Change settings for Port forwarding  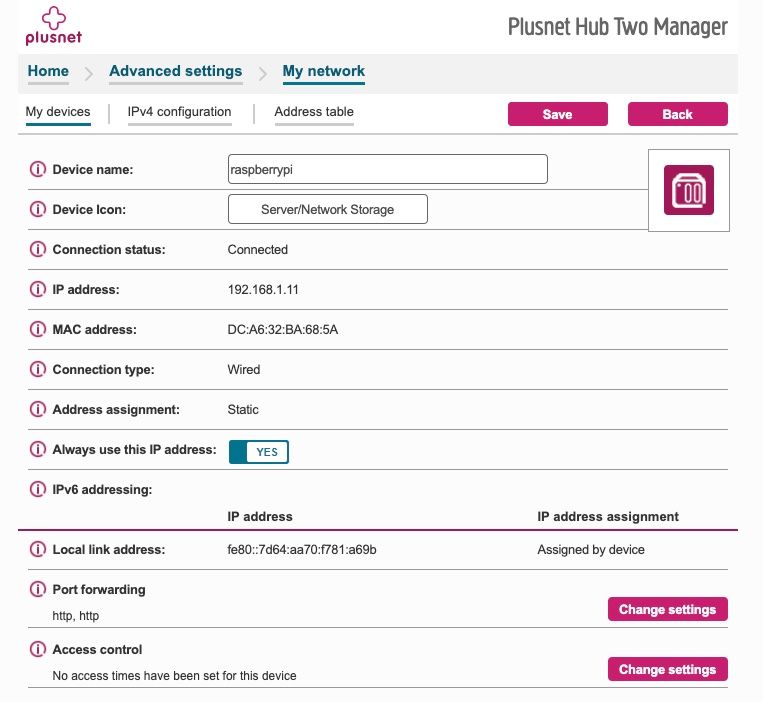[x=667, y=609]
